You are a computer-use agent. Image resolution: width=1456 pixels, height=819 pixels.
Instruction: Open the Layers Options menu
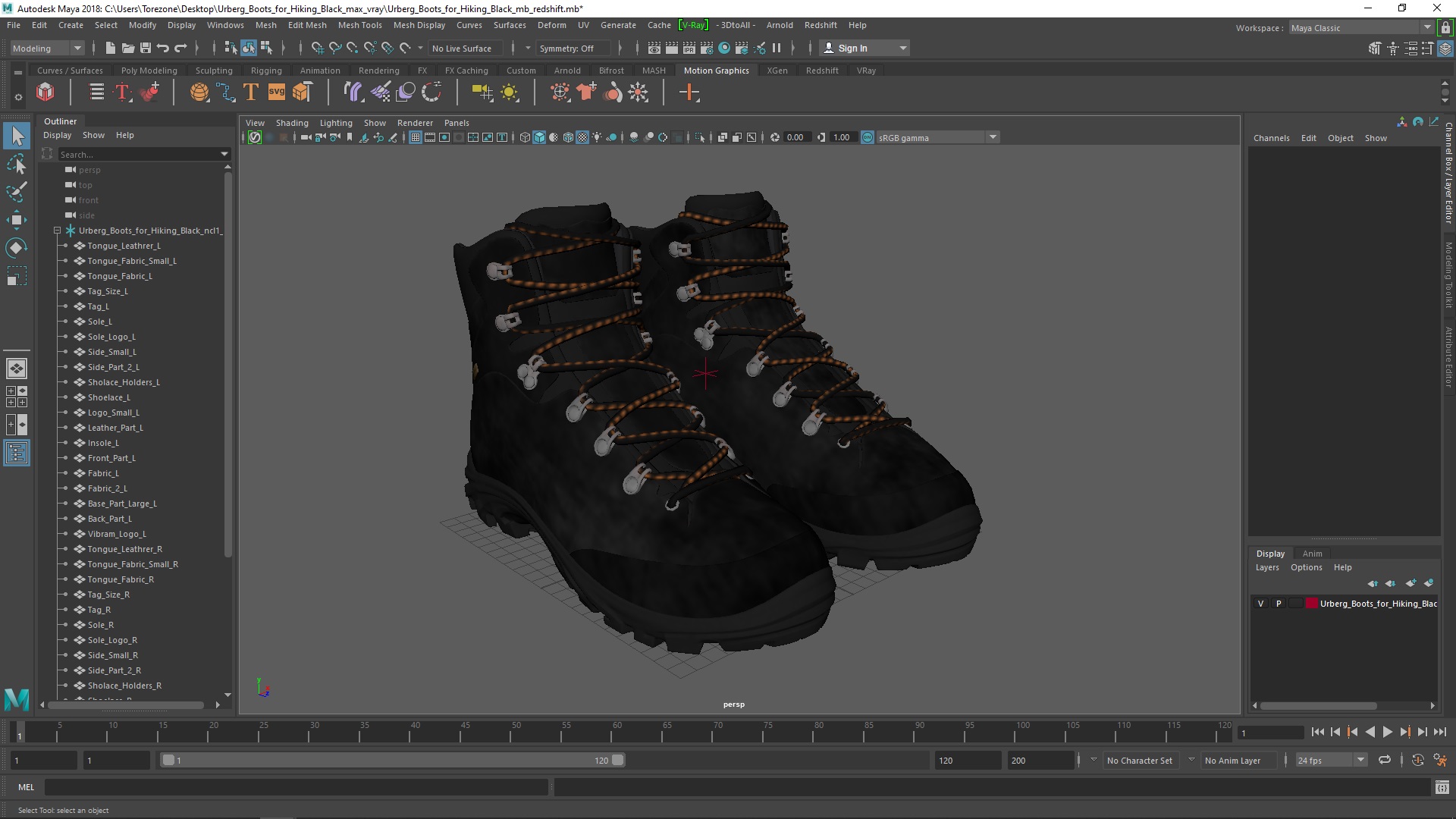click(x=1306, y=567)
